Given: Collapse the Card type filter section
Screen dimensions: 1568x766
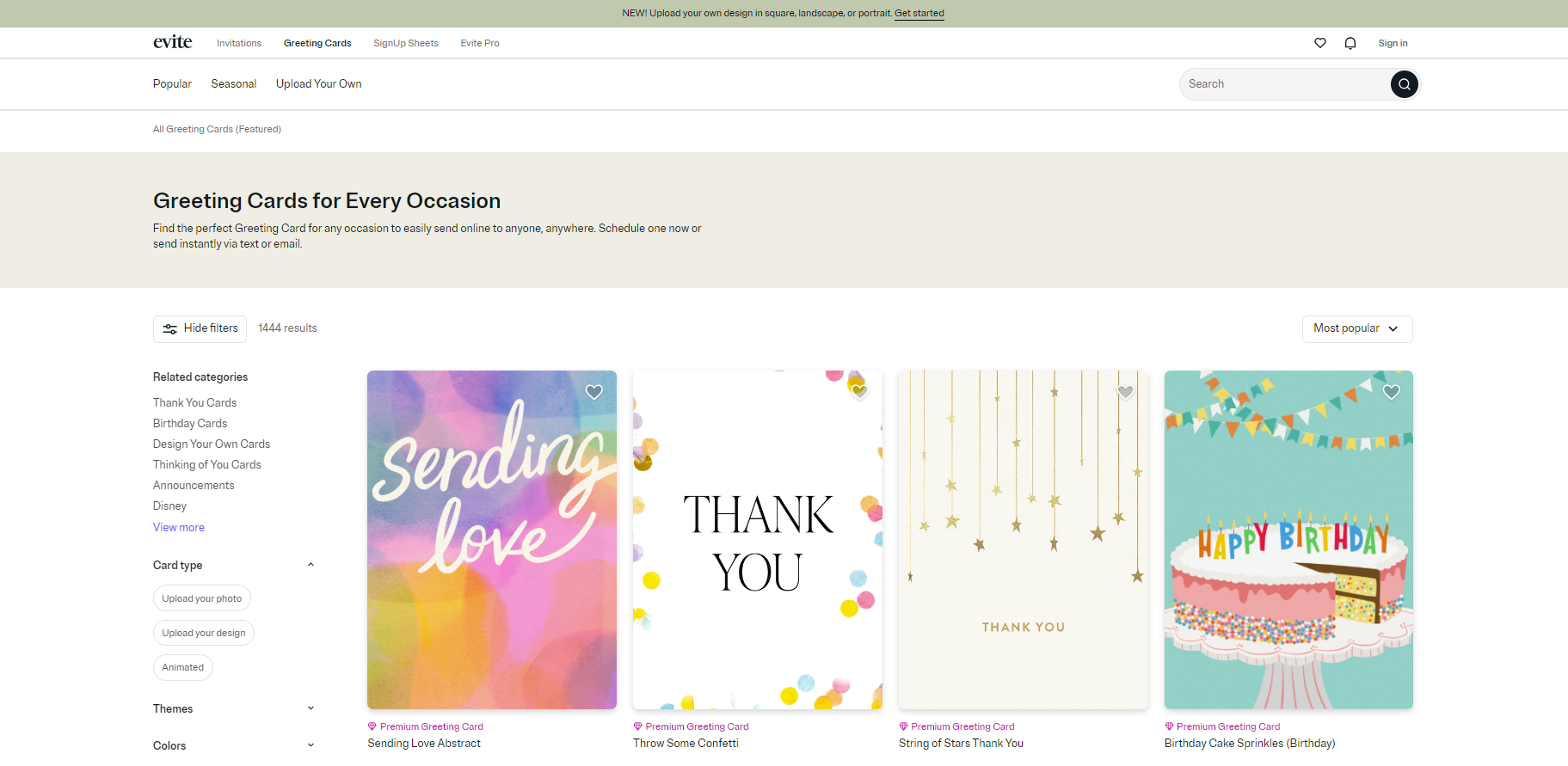Looking at the screenshot, I should (x=311, y=565).
